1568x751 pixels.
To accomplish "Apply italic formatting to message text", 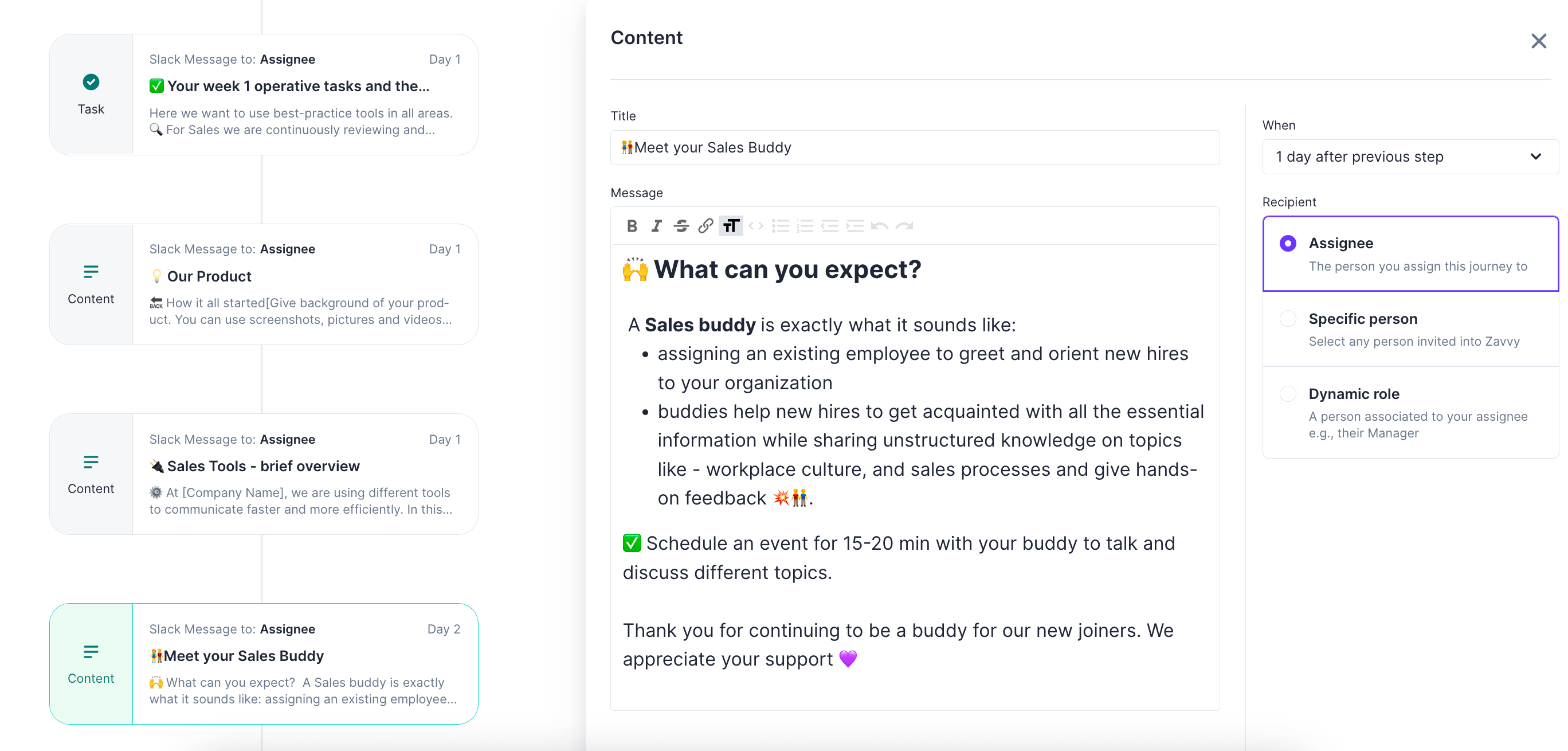I will [657, 226].
